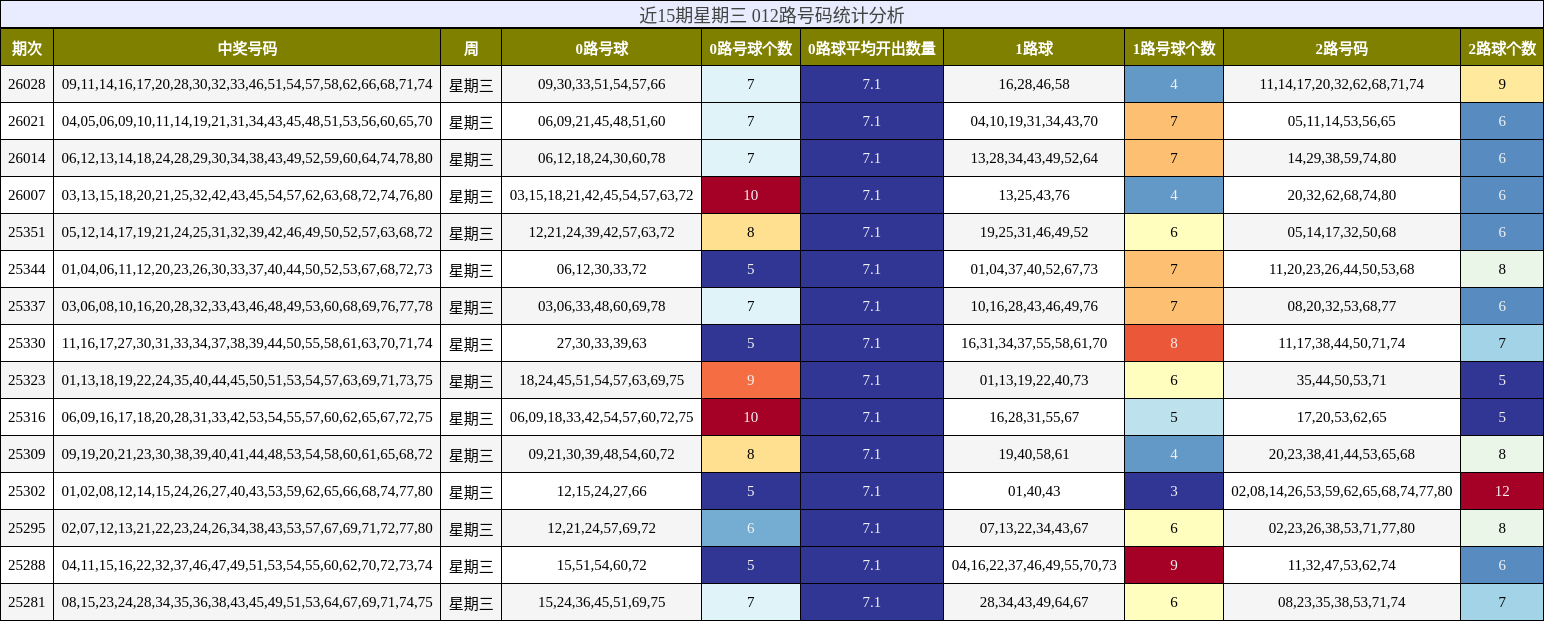Select the 1路球 column header
The image size is (1544, 621).
pos(1035,47)
